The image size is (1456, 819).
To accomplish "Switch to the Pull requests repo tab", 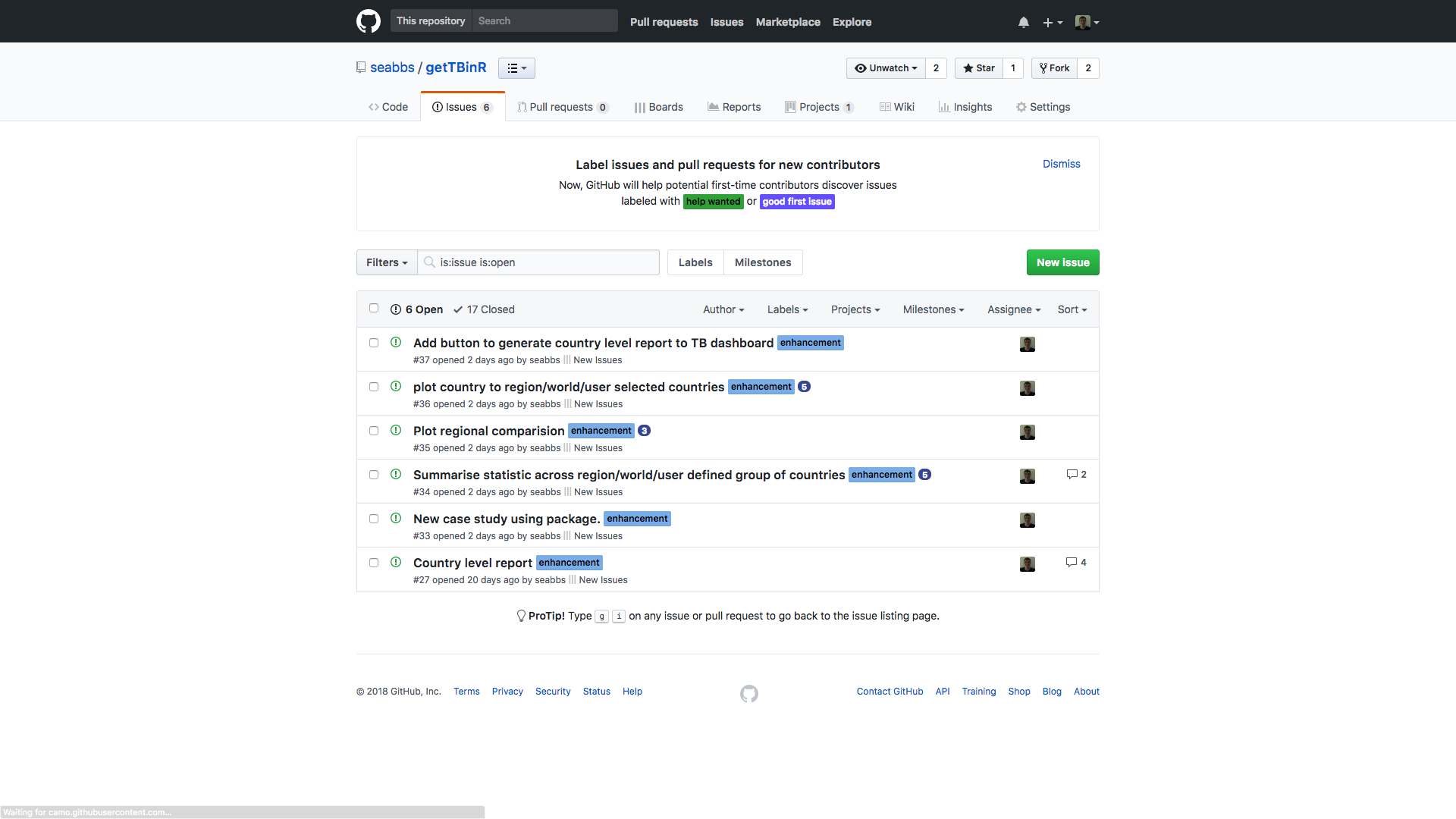I will pos(563,107).
